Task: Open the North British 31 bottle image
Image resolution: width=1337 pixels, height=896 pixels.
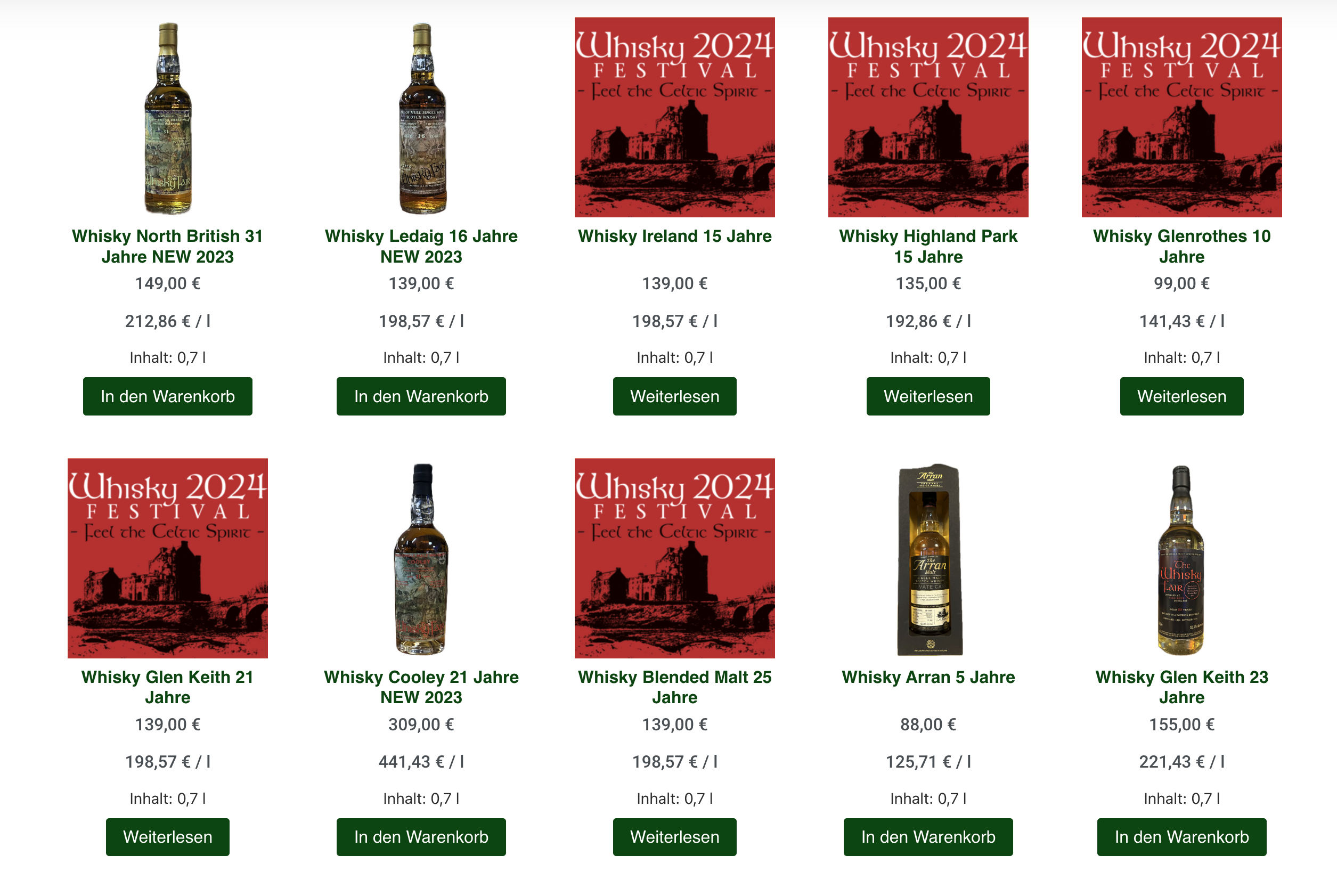Action: [167, 117]
